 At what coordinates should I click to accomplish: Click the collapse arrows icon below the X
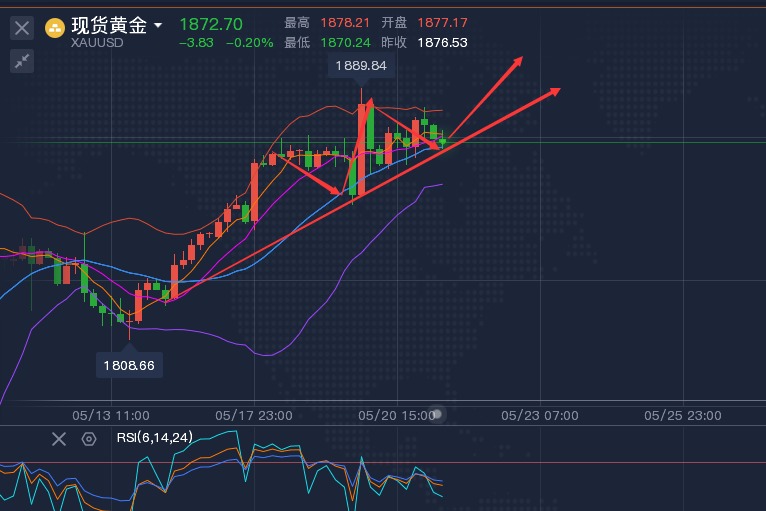coord(22,61)
